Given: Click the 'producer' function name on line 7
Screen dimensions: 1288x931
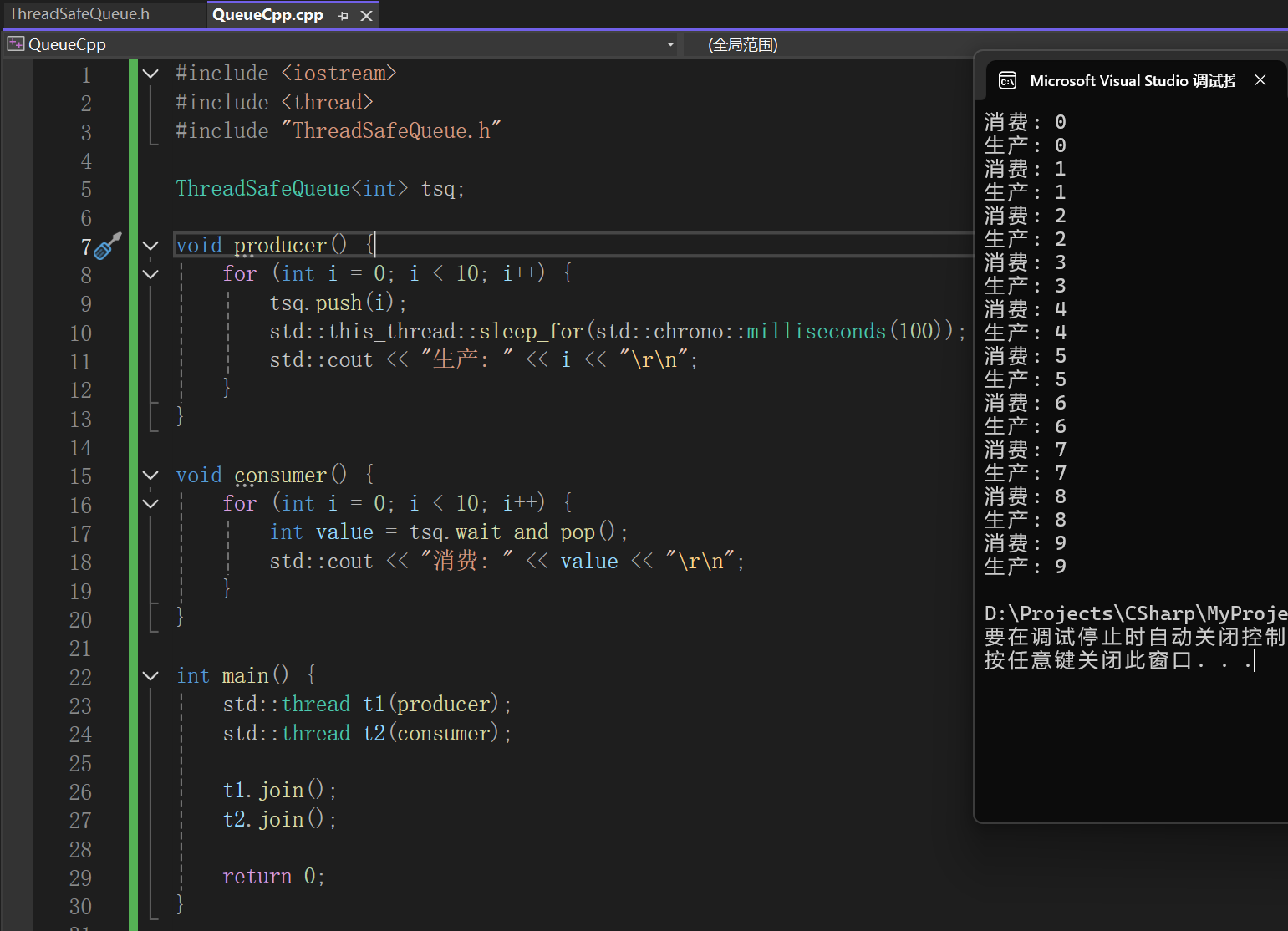Looking at the screenshot, I should coord(280,246).
